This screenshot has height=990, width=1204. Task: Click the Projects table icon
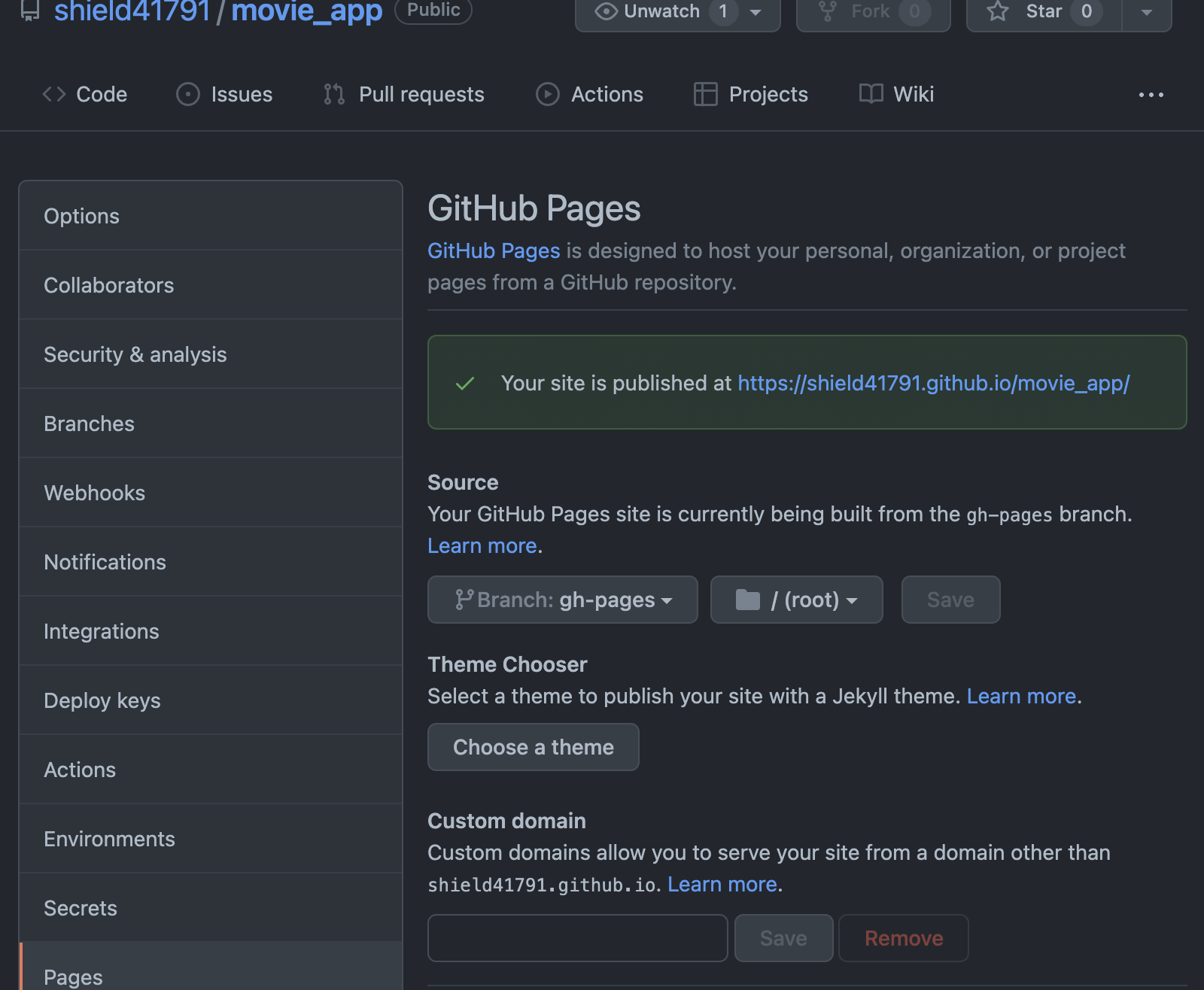click(705, 94)
